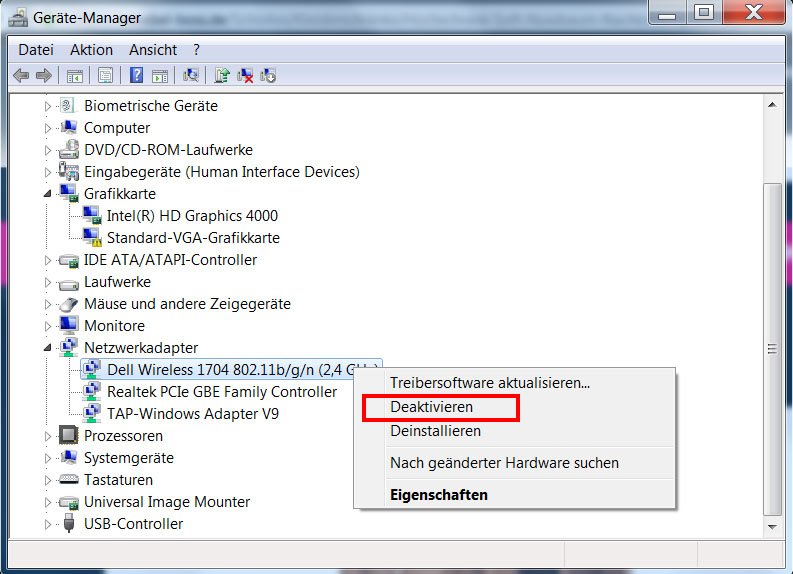Open the Ansicht menu
This screenshot has width=793, height=574.
point(153,50)
